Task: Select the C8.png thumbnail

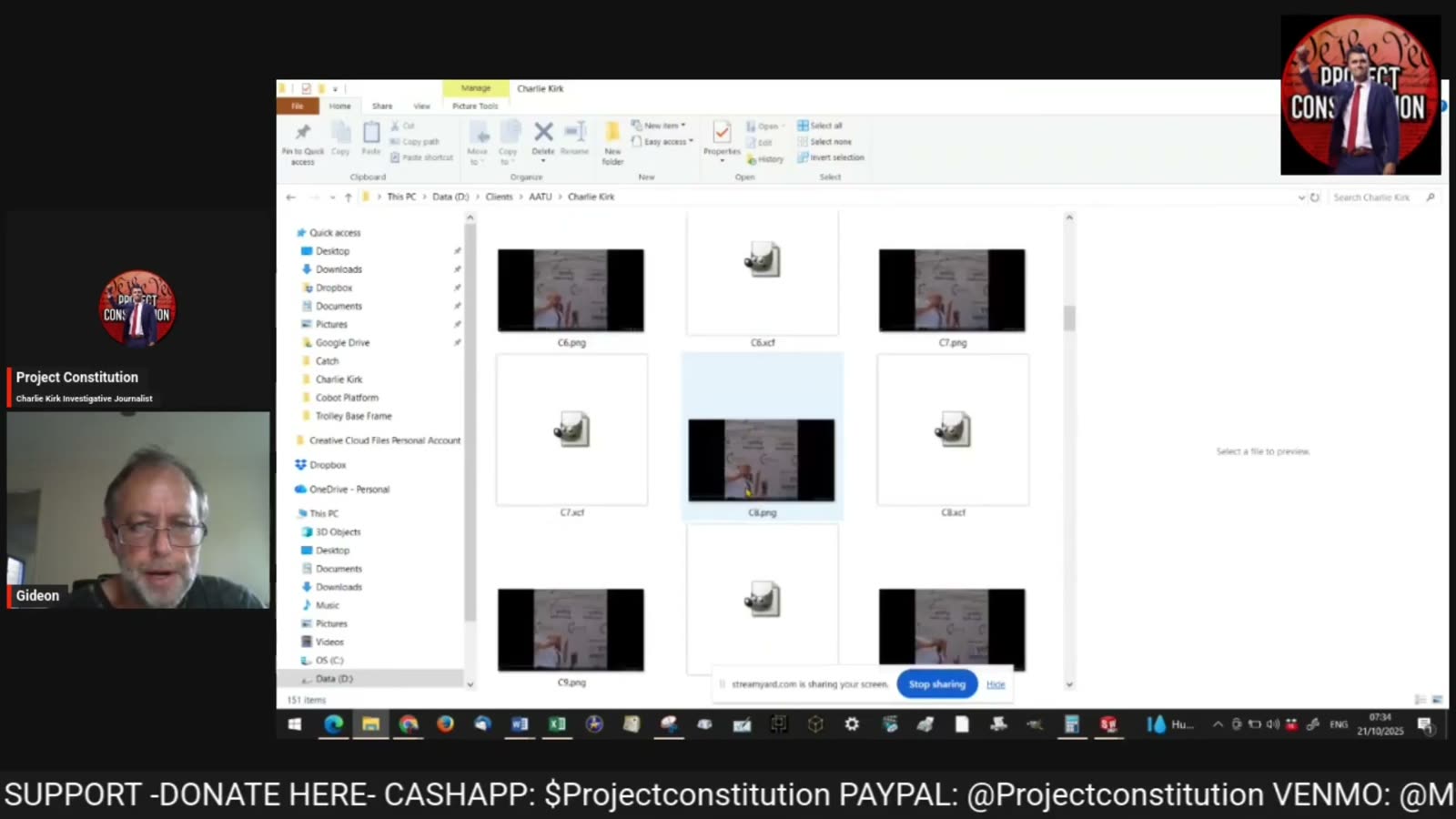Action: point(762,460)
